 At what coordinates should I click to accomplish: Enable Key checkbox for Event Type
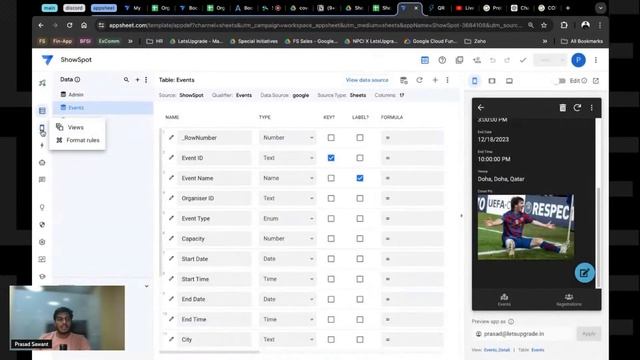[331, 218]
